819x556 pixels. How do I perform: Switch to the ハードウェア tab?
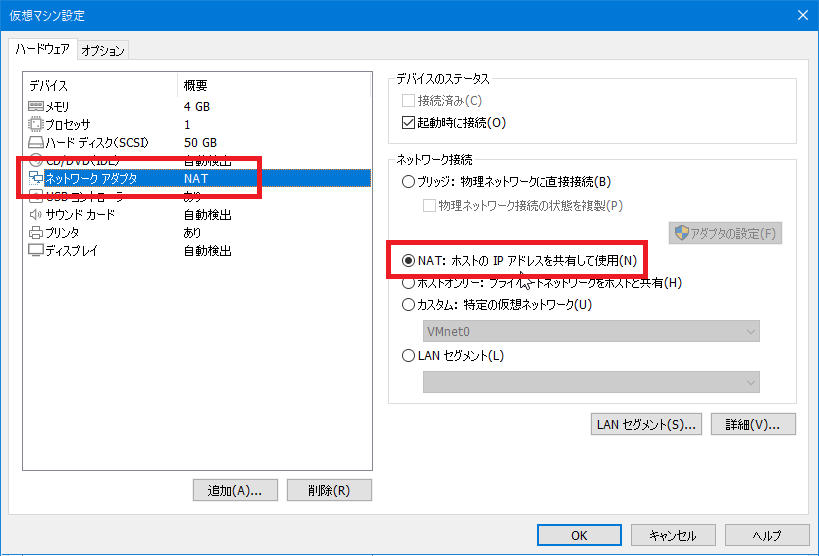pyautogui.click(x=41, y=50)
